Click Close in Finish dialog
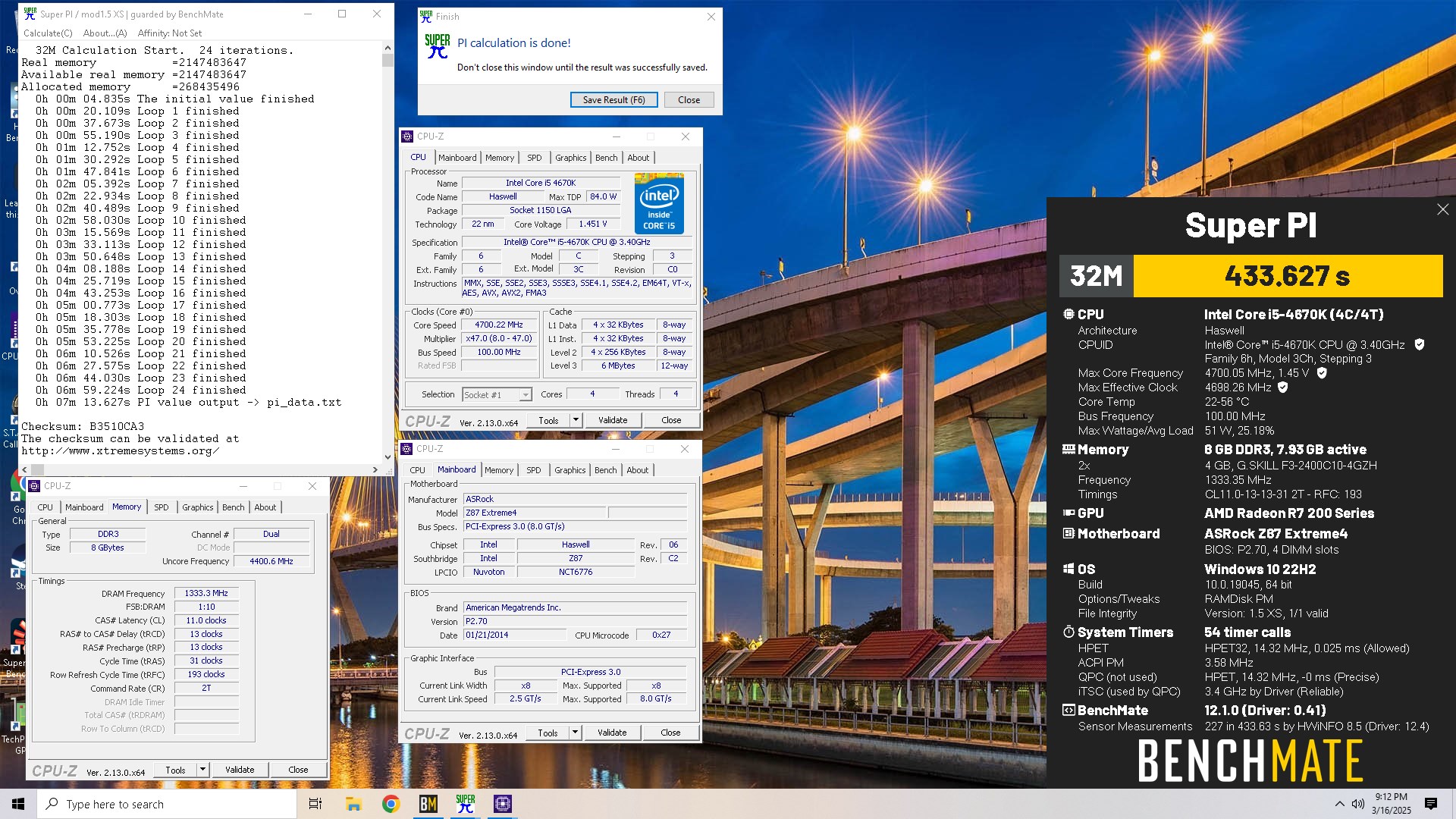This screenshot has width=1456, height=819. (x=689, y=100)
